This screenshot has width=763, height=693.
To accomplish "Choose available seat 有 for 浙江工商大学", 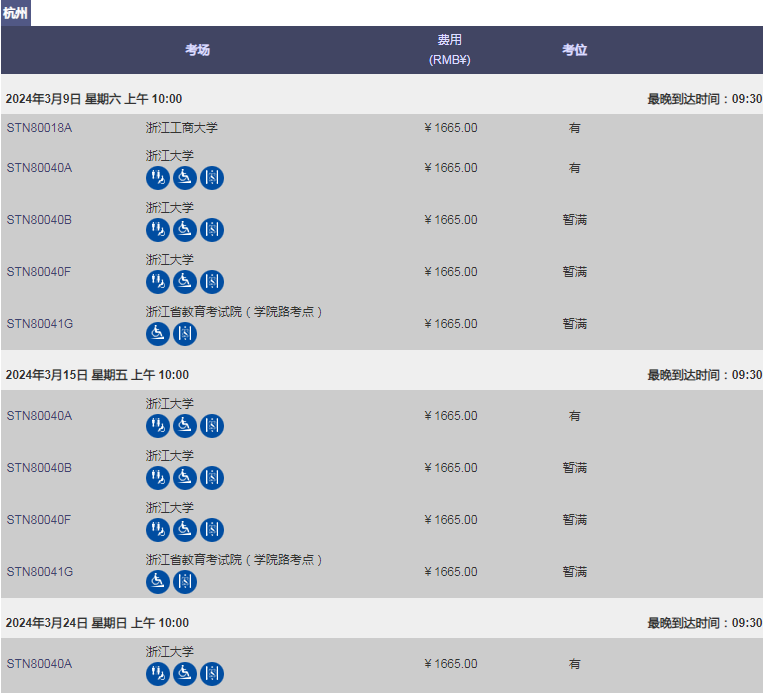I will pos(574,128).
